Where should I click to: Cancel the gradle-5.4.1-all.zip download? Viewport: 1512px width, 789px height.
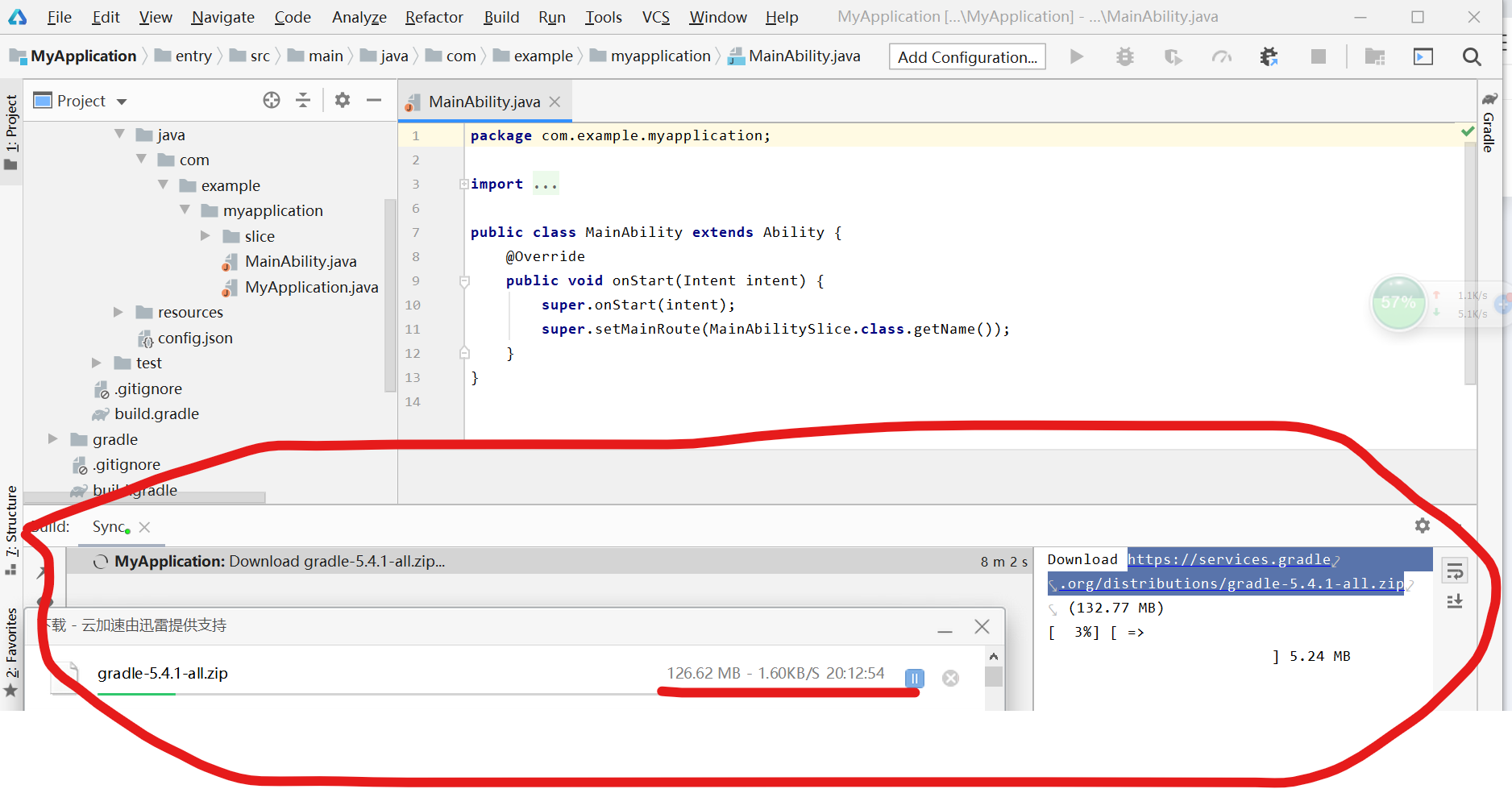pyautogui.click(x=951, y=679)
